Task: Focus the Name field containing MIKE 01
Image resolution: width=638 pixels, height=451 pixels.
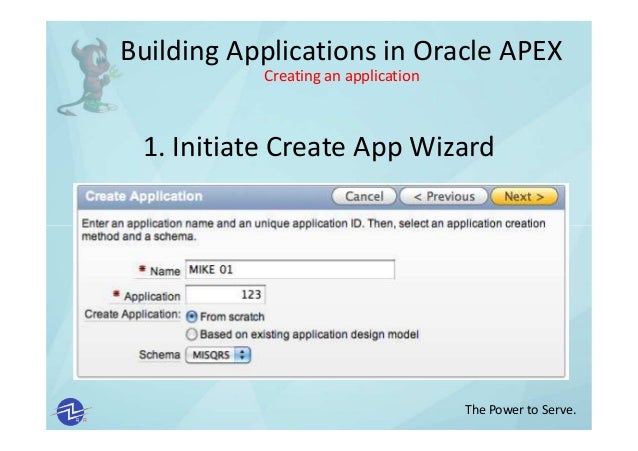Action: coord(290,269)
